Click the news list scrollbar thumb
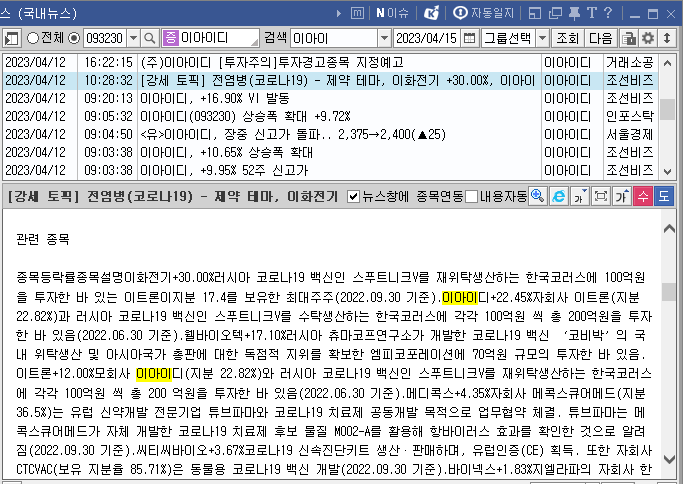683x484 pixels. [x=667, y=109]
